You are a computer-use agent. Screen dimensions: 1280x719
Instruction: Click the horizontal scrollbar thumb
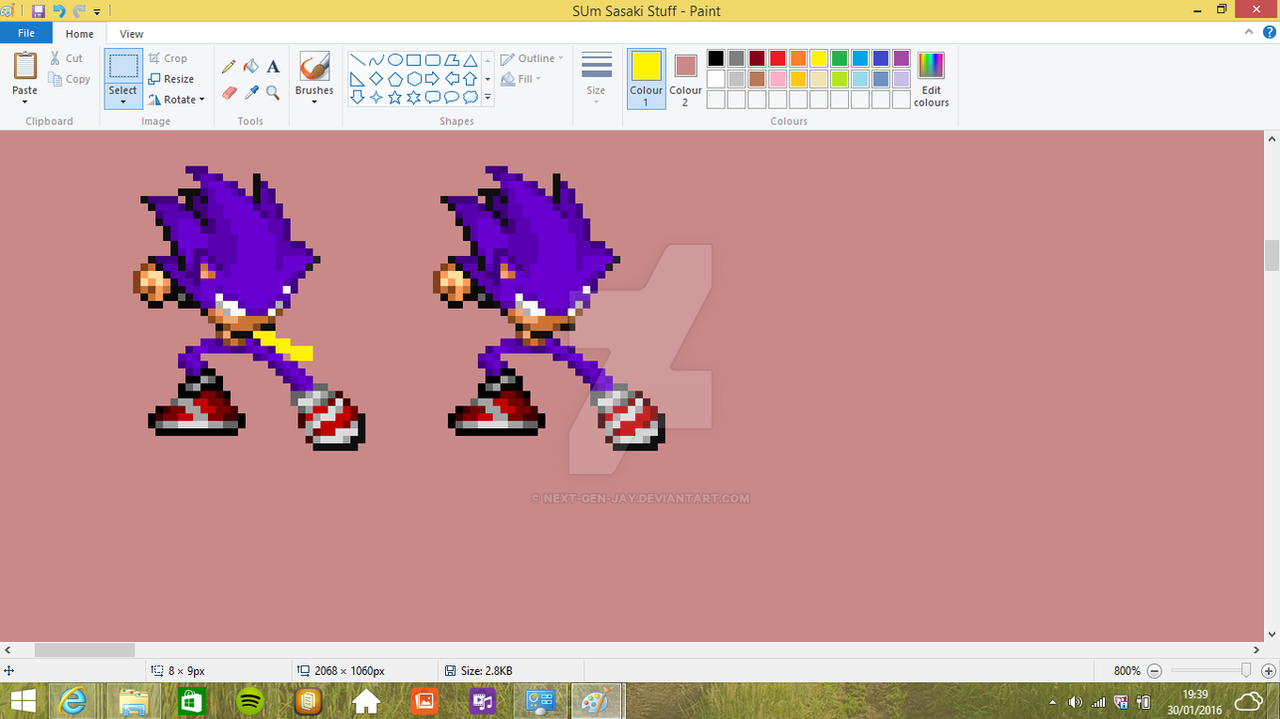84,650
